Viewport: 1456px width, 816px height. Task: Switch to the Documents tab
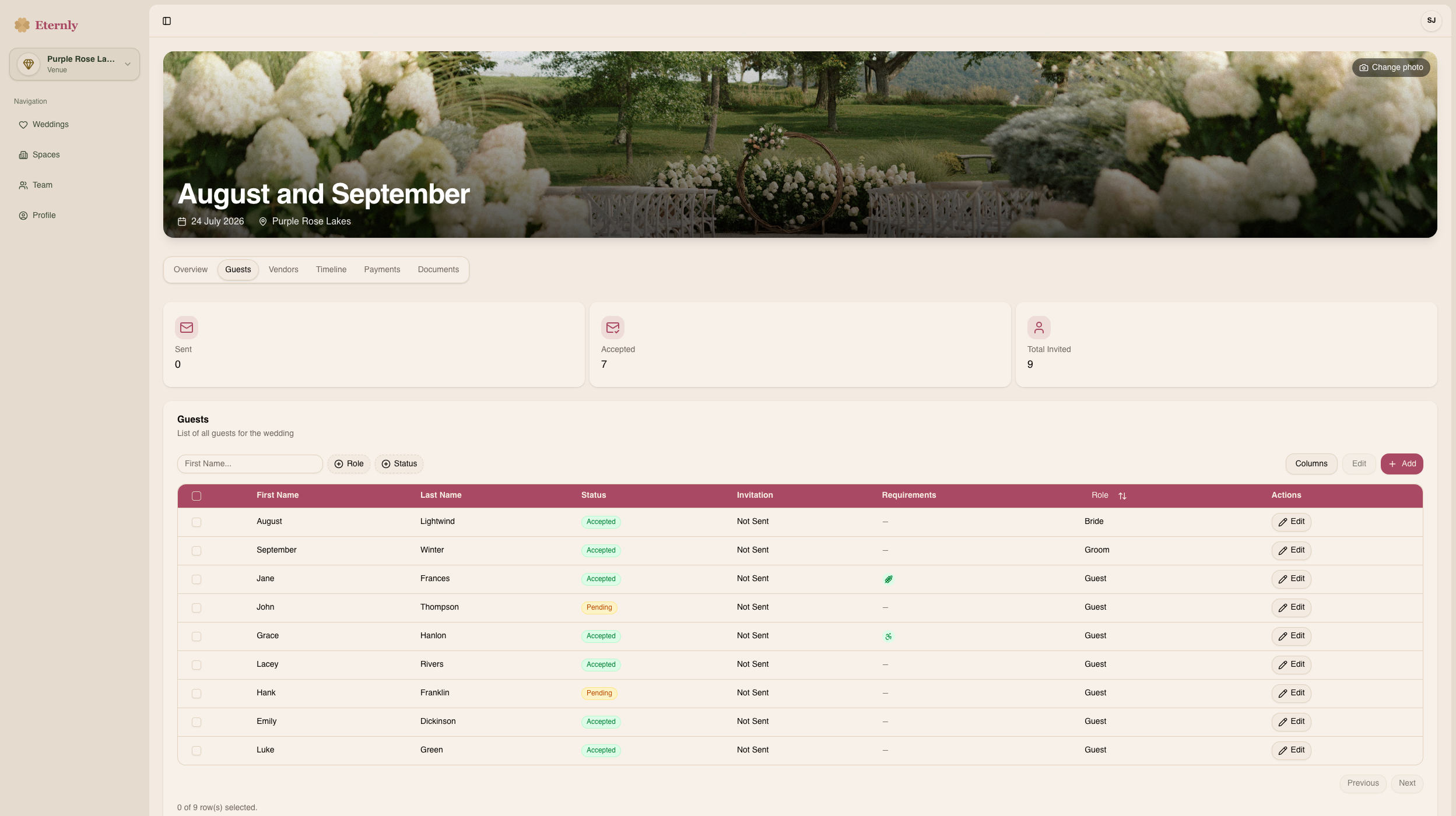(x=438, y=270)
